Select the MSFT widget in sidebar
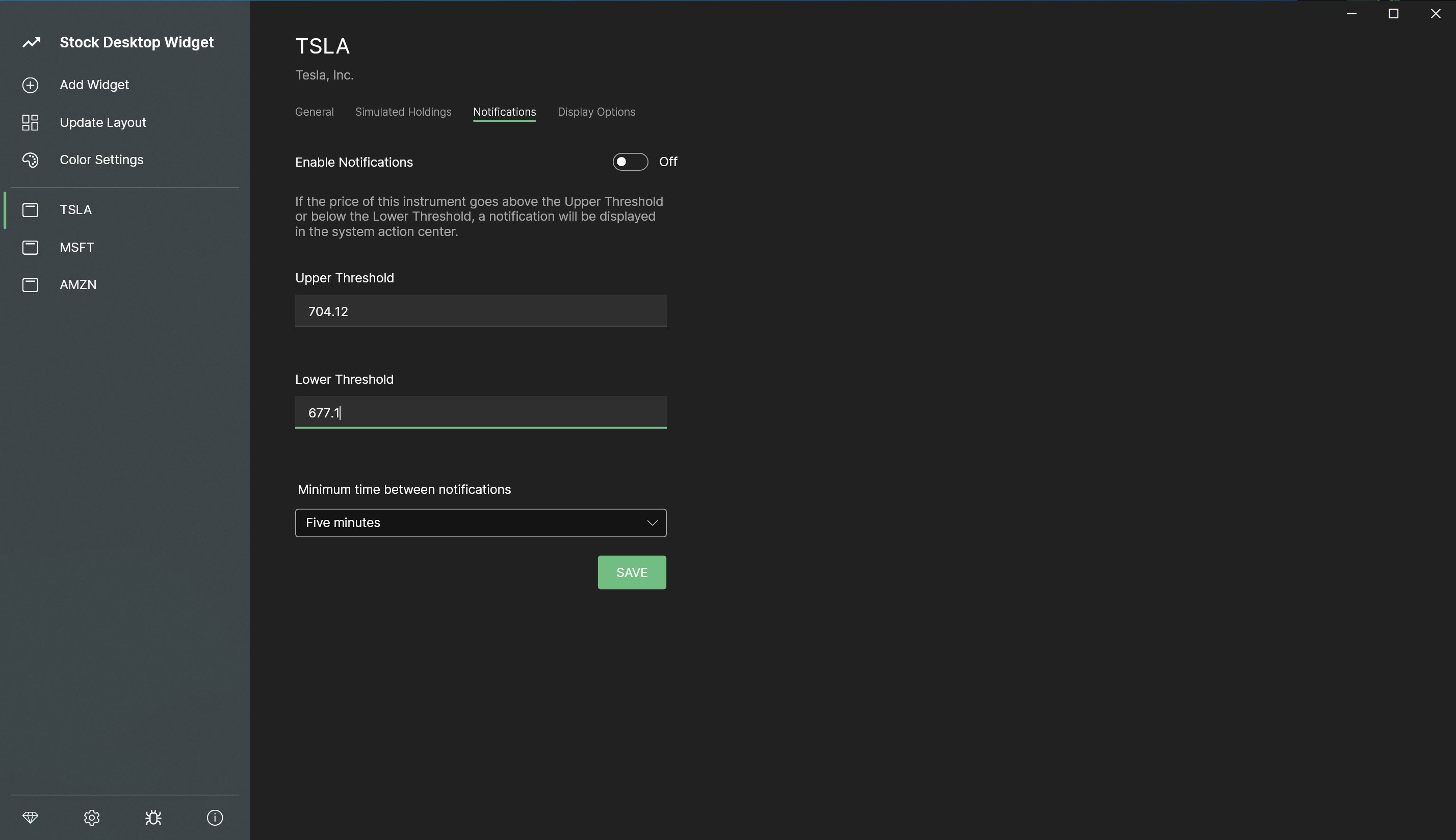Screen dimensions: 1456x840 tap(76, 248)
